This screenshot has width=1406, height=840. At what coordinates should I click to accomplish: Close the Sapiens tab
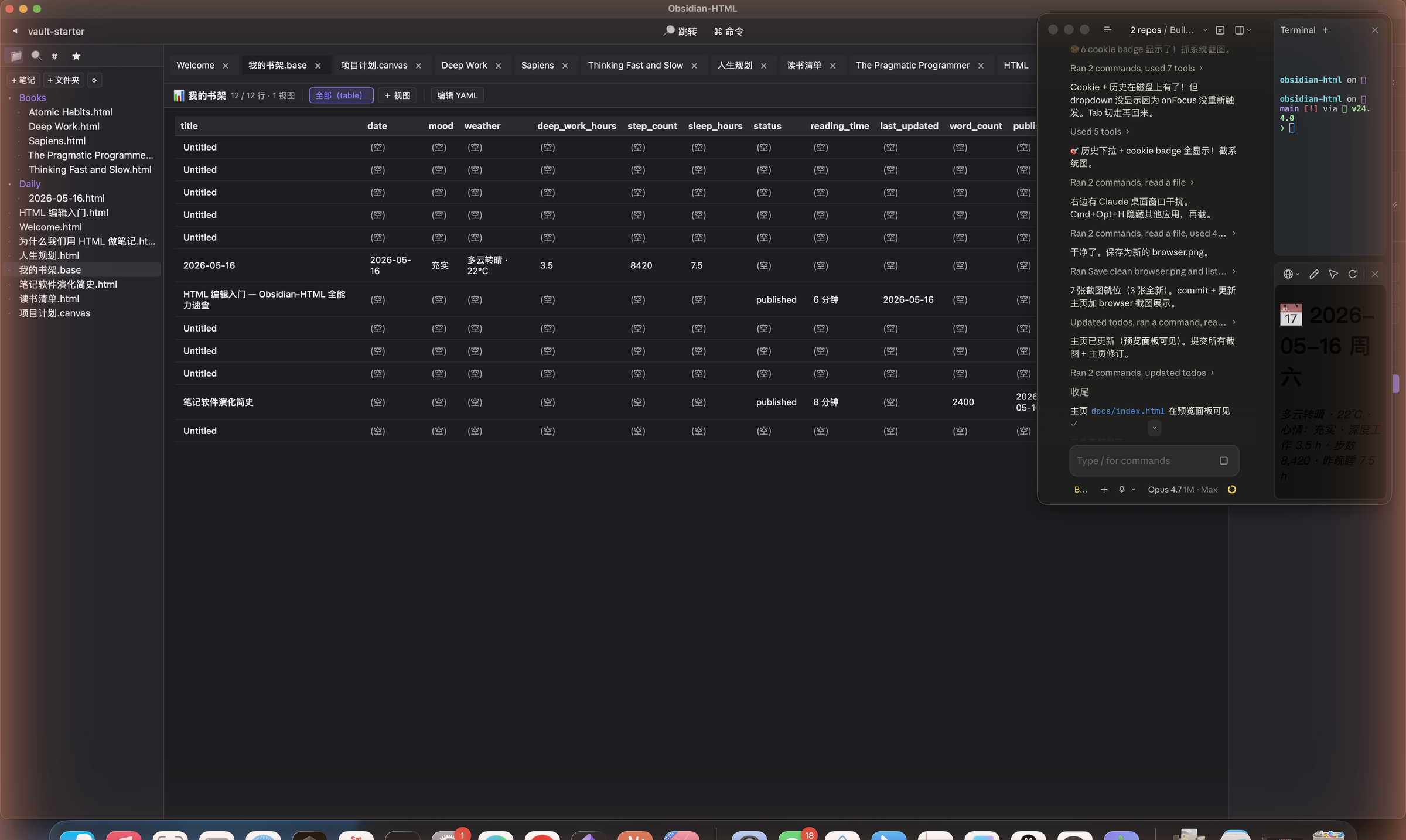click(565, 66)
